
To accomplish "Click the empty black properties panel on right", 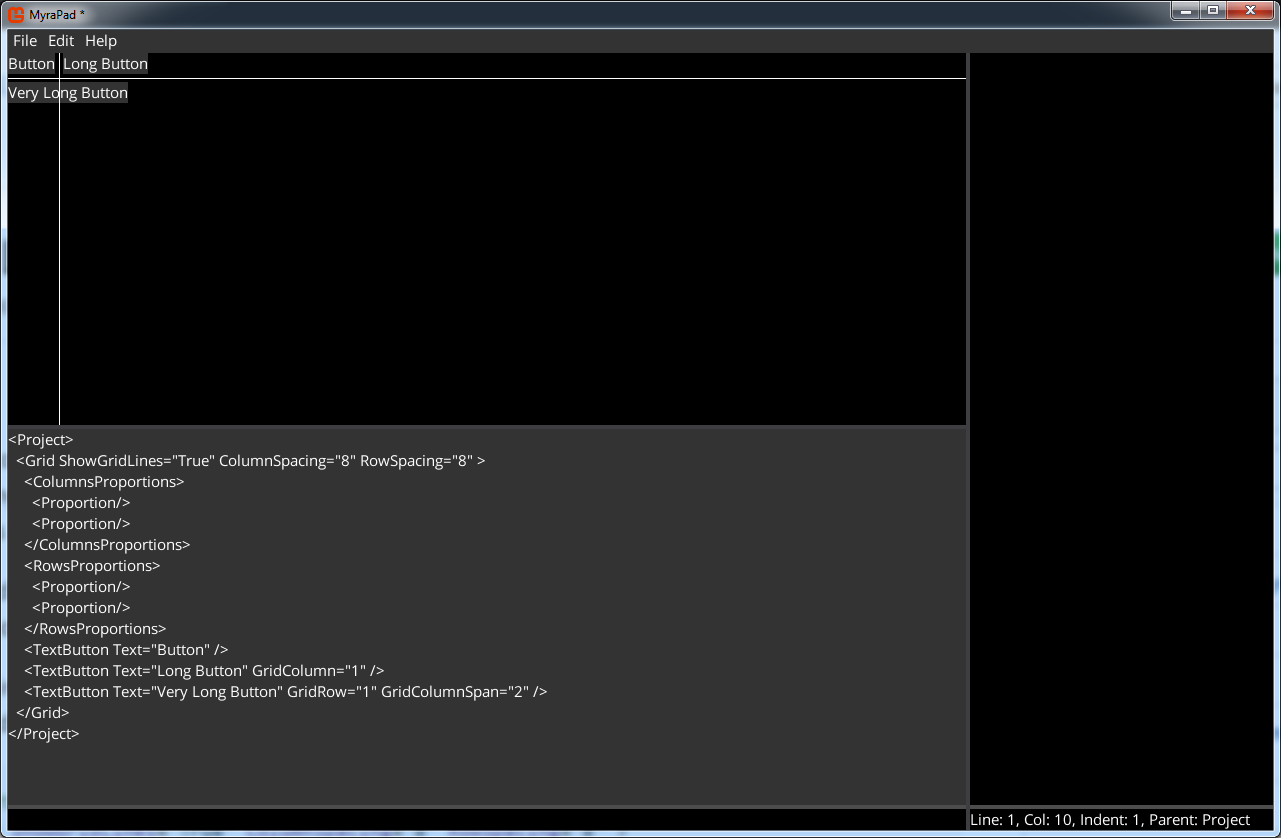I will pos(1121,400).
